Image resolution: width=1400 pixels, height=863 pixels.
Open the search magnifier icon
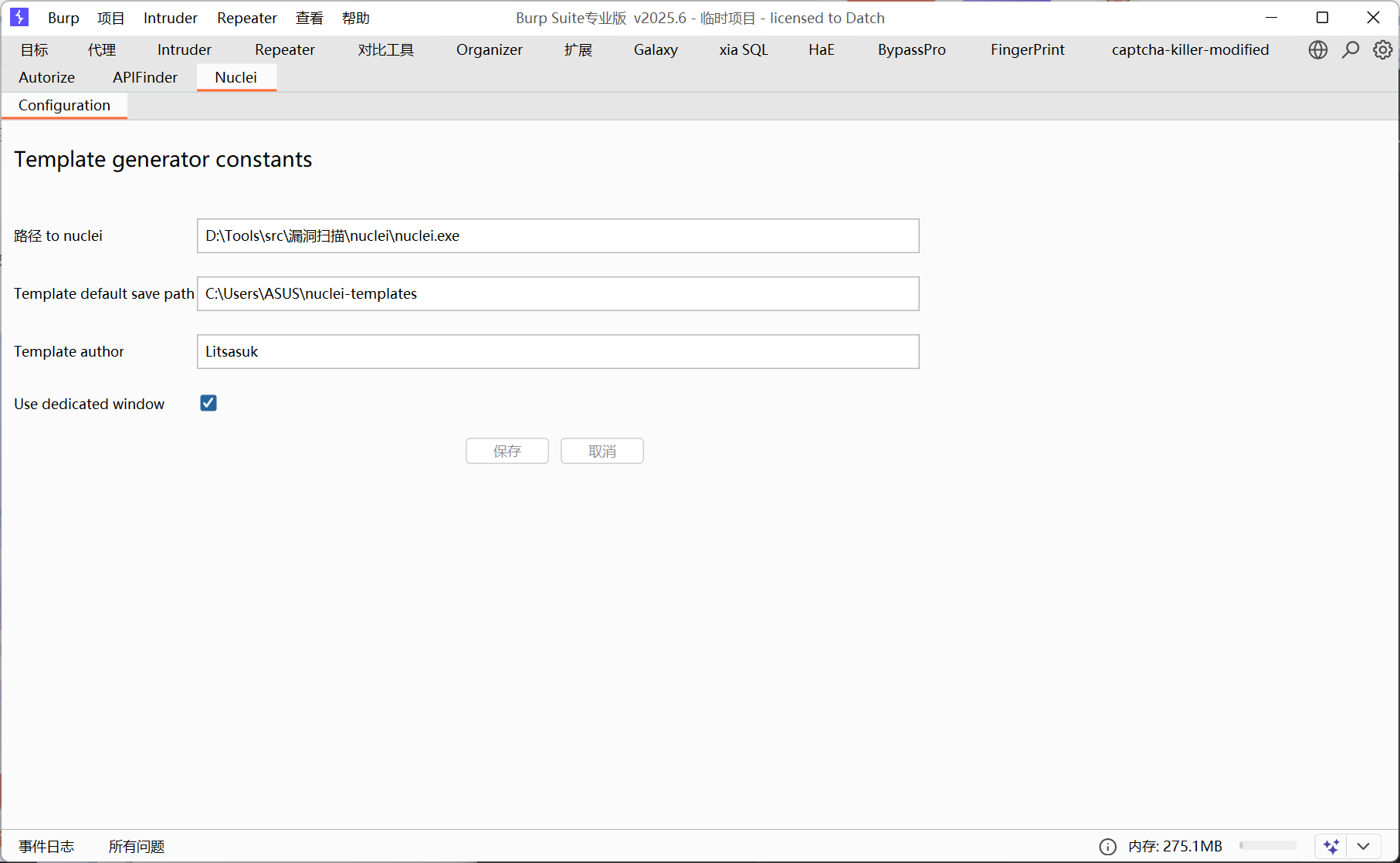coord(1351,50)
